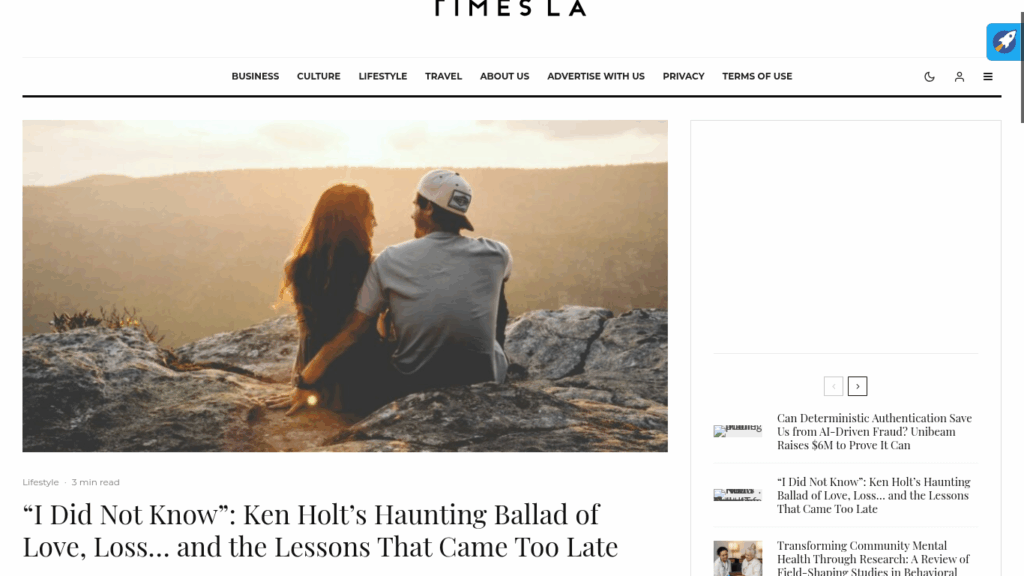1024x576 pixels.
Task: Open the Travel navigation item
Action: click(443, 76)
